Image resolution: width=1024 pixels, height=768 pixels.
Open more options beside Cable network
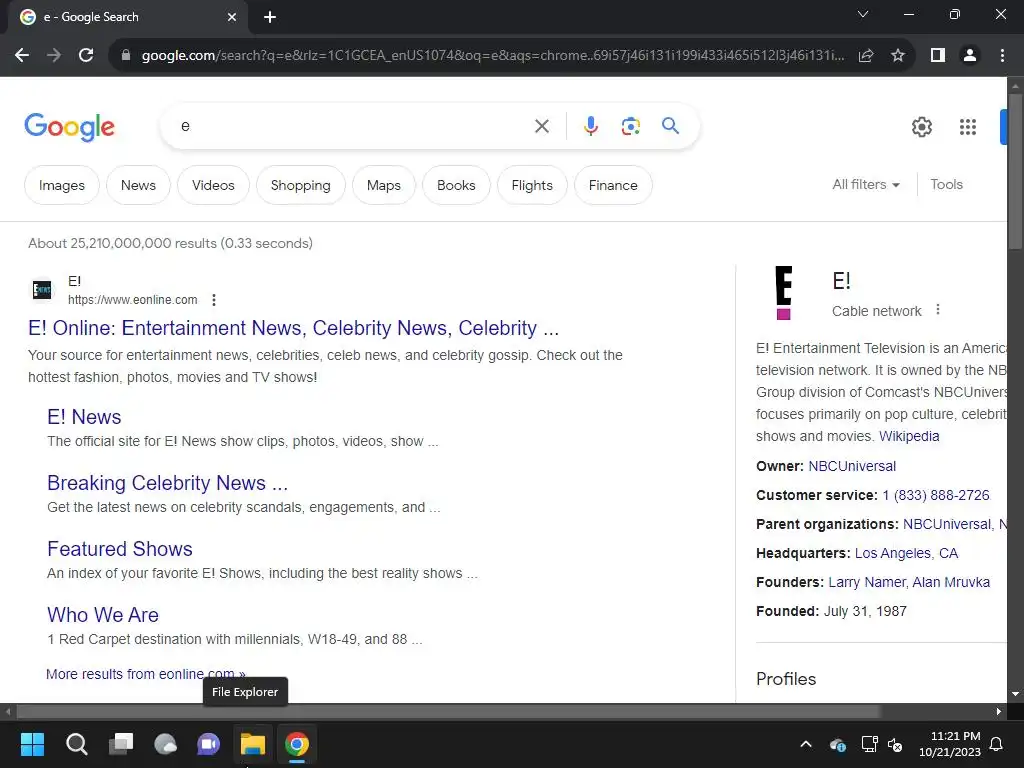tap(938, 310)
